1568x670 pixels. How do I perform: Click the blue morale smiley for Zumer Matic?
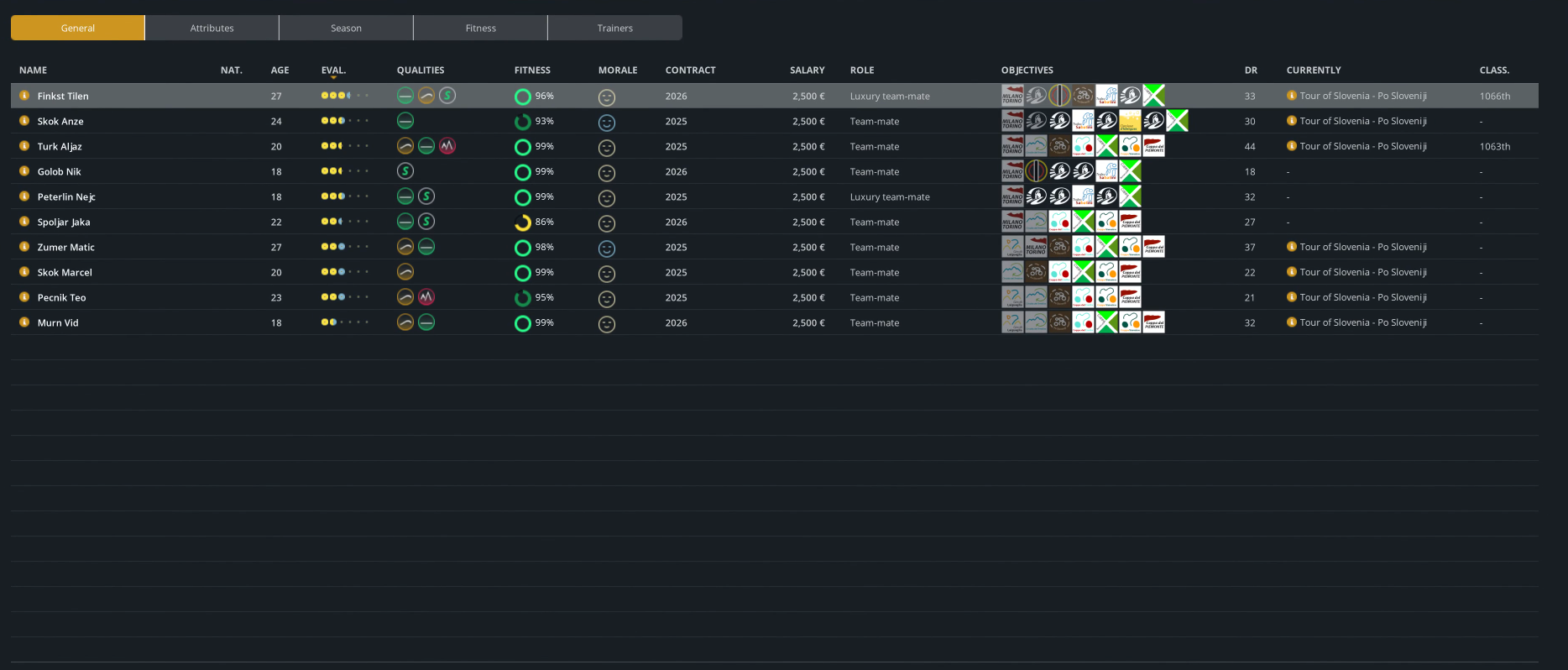coord(607,249)
